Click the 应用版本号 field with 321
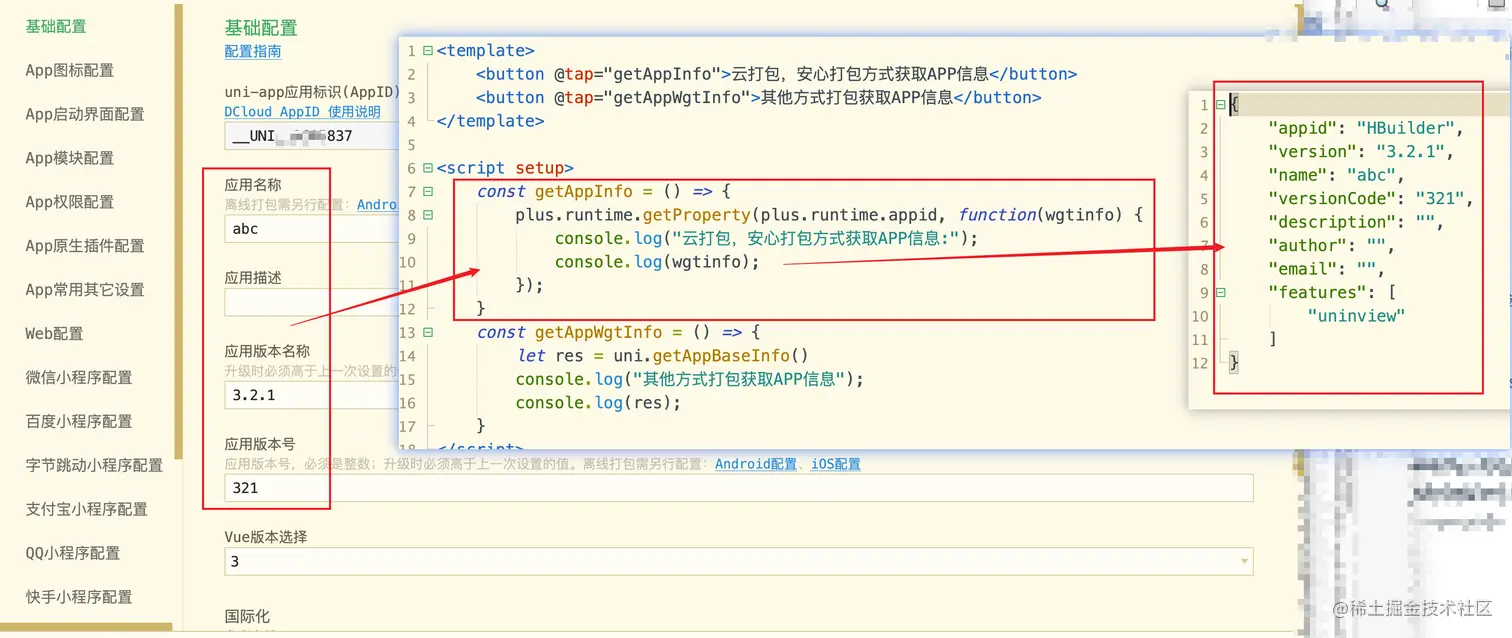 (x=738, y=488)
